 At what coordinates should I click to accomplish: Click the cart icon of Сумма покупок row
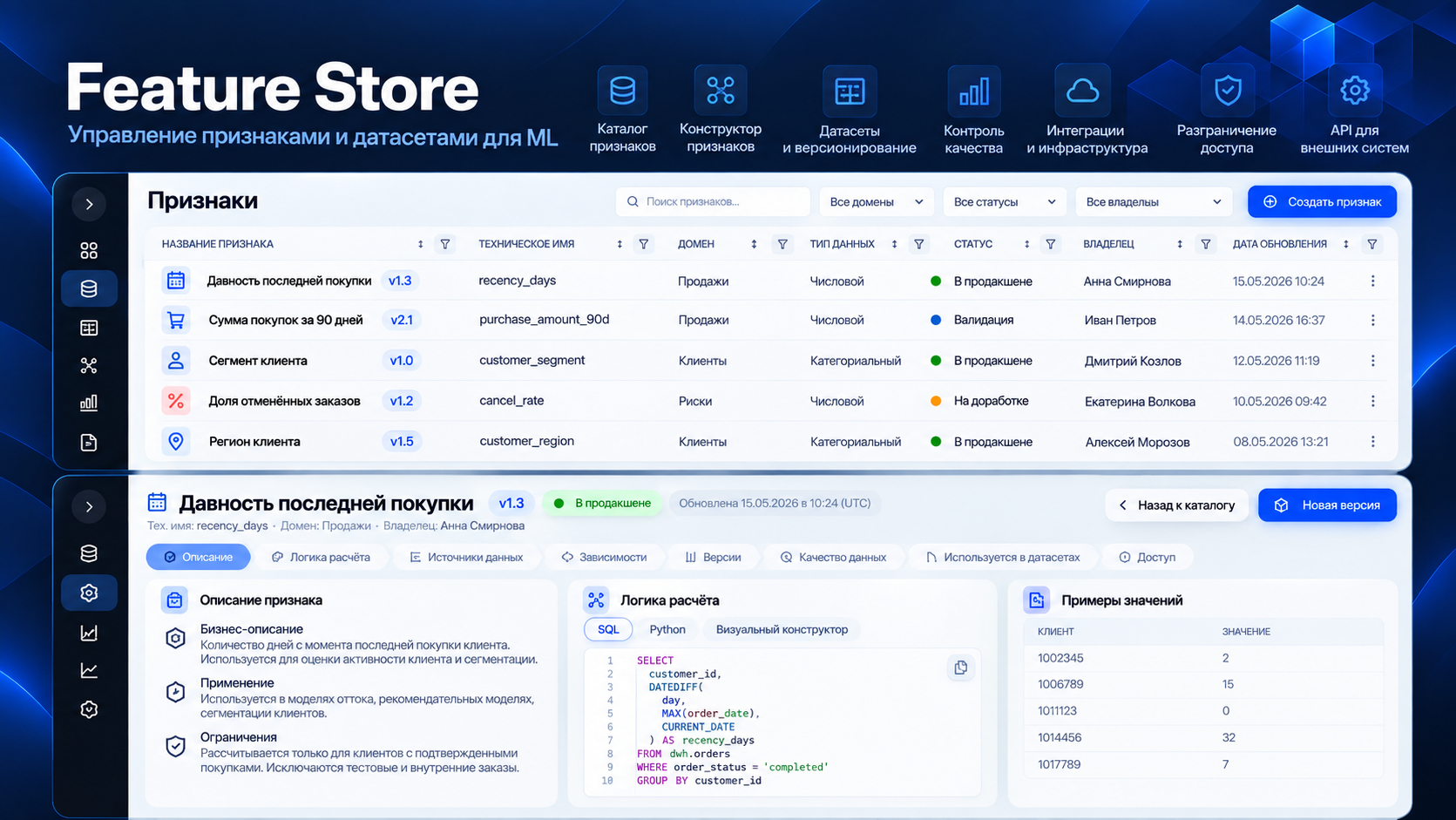176,320
